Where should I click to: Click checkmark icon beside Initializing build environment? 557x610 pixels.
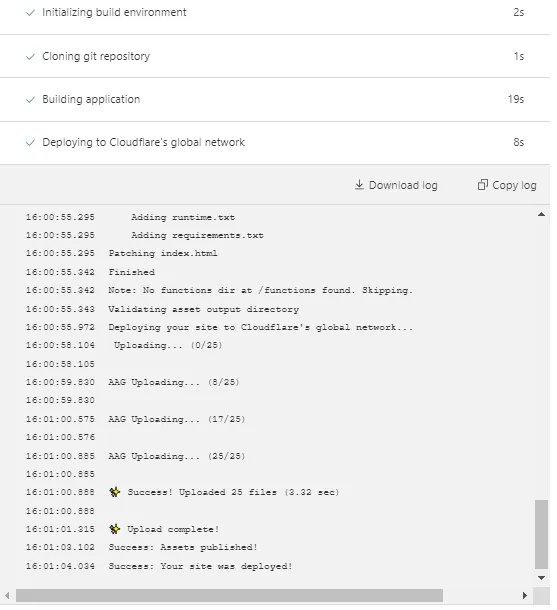pos(30,13)
